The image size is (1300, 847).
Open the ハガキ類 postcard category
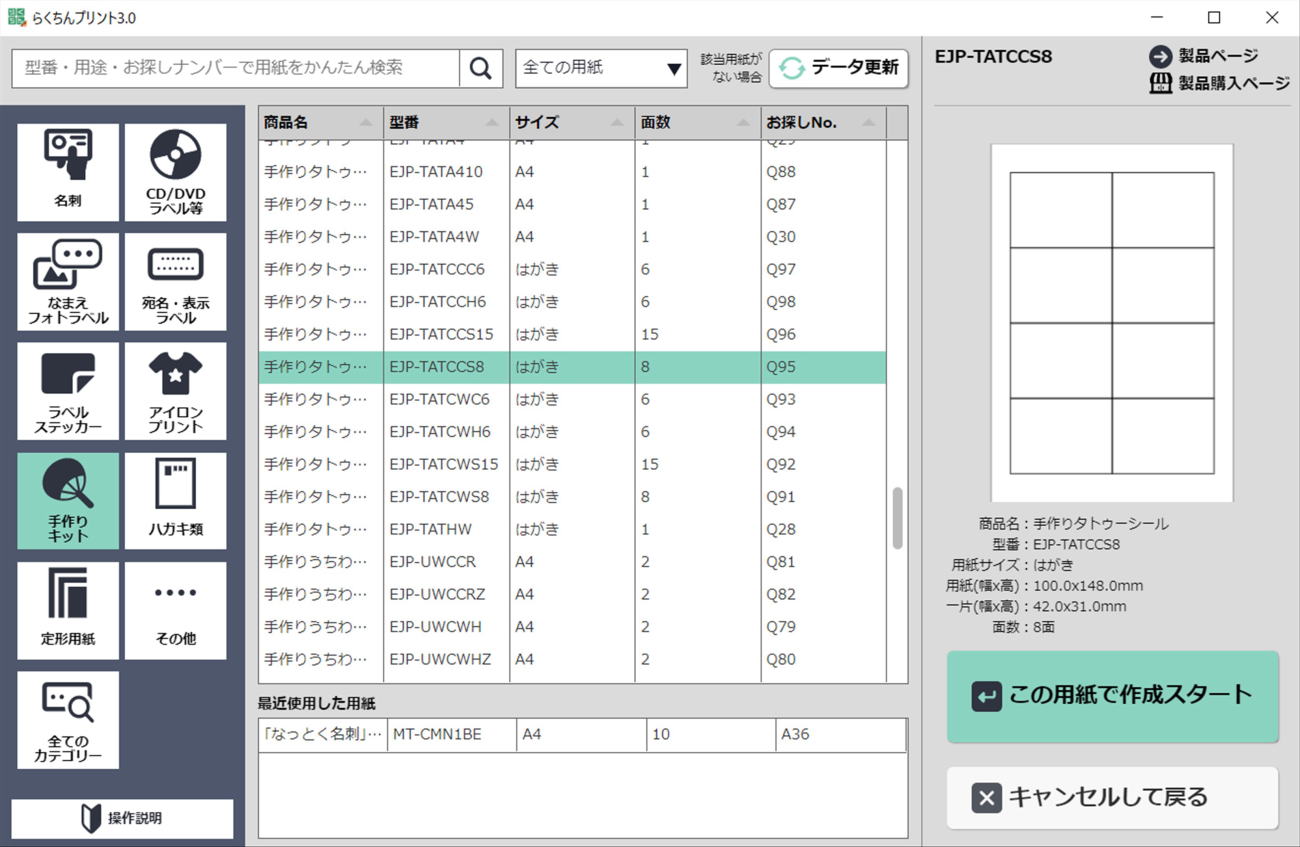point(175,501)
